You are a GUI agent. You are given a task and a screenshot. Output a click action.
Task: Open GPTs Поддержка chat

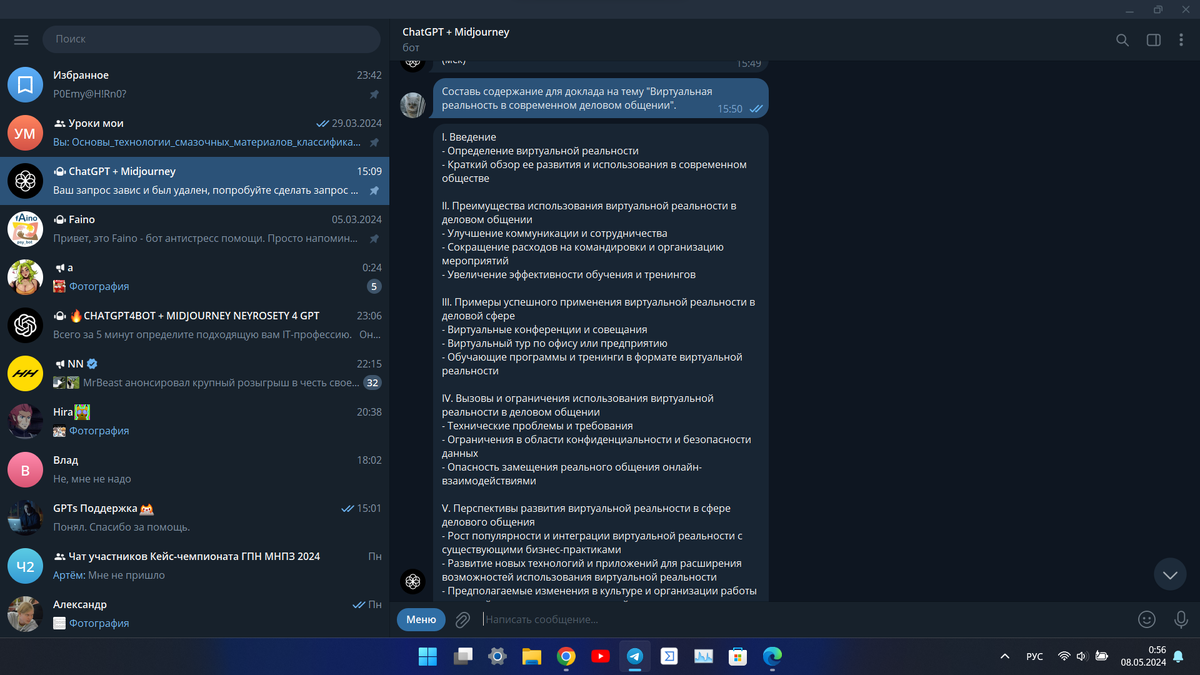(195, 517)
